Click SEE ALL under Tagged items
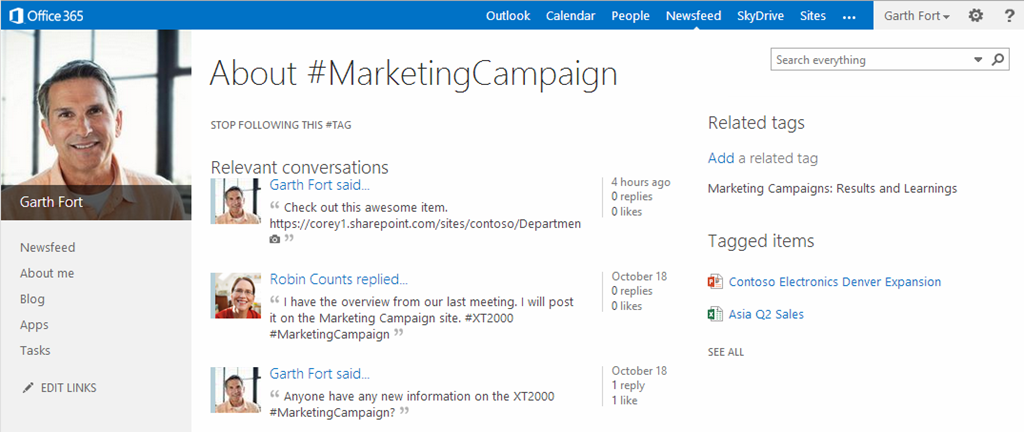The image size is (1024, 432). click(726, 352)
